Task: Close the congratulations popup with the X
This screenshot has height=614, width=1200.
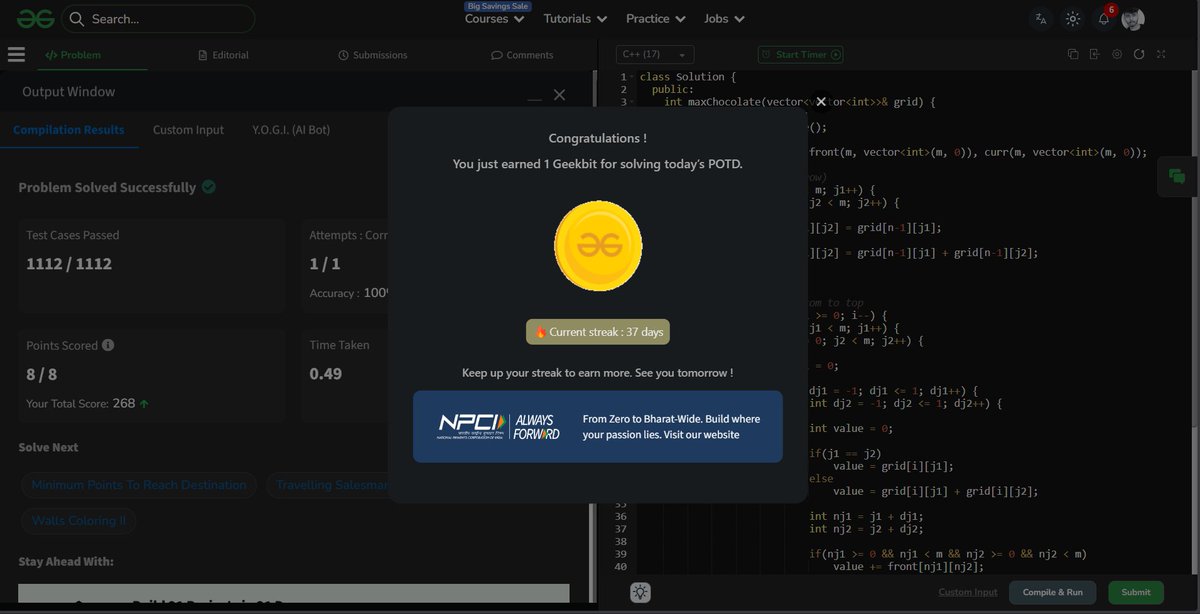Action: 821,101
